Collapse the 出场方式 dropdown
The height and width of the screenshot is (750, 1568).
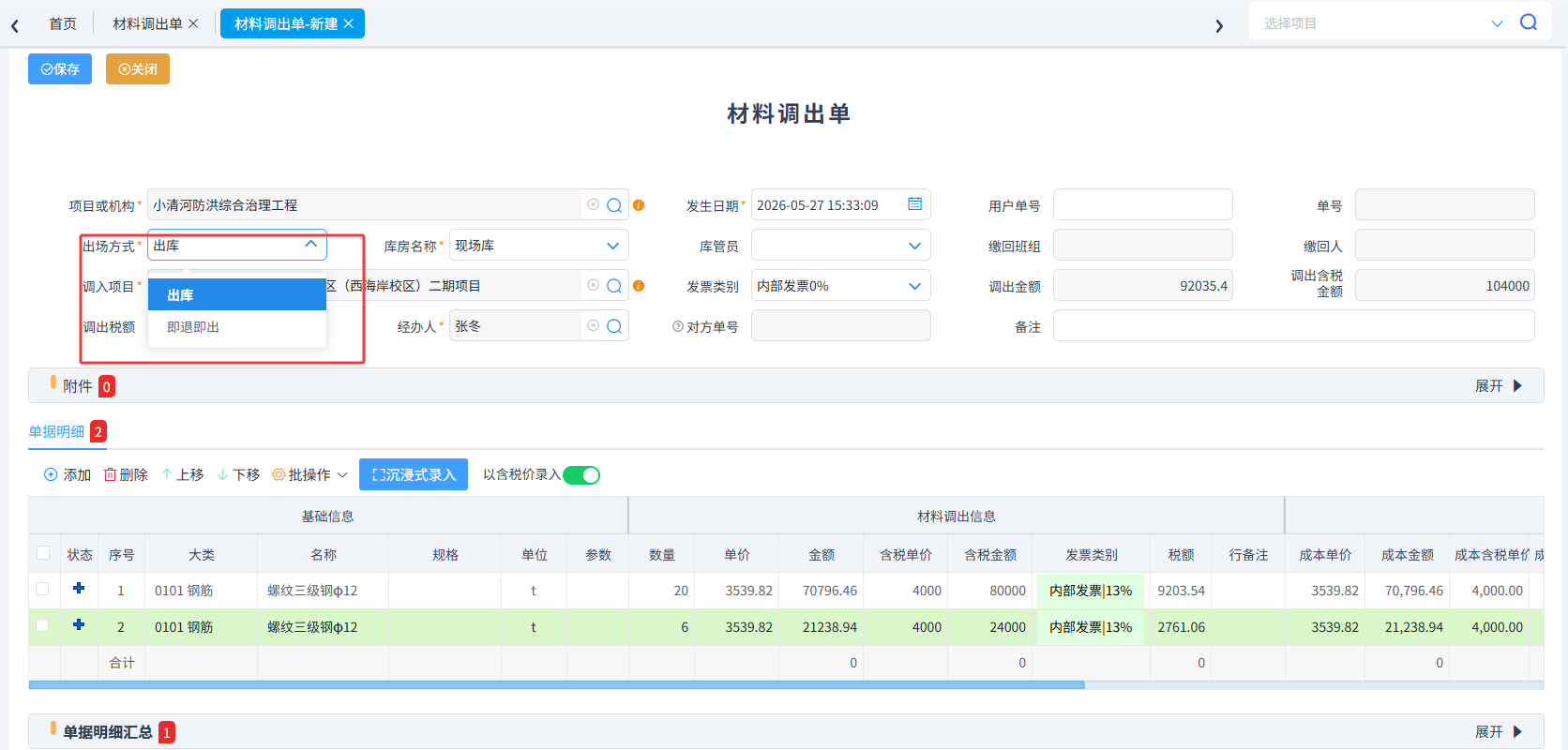click(310, 245)
